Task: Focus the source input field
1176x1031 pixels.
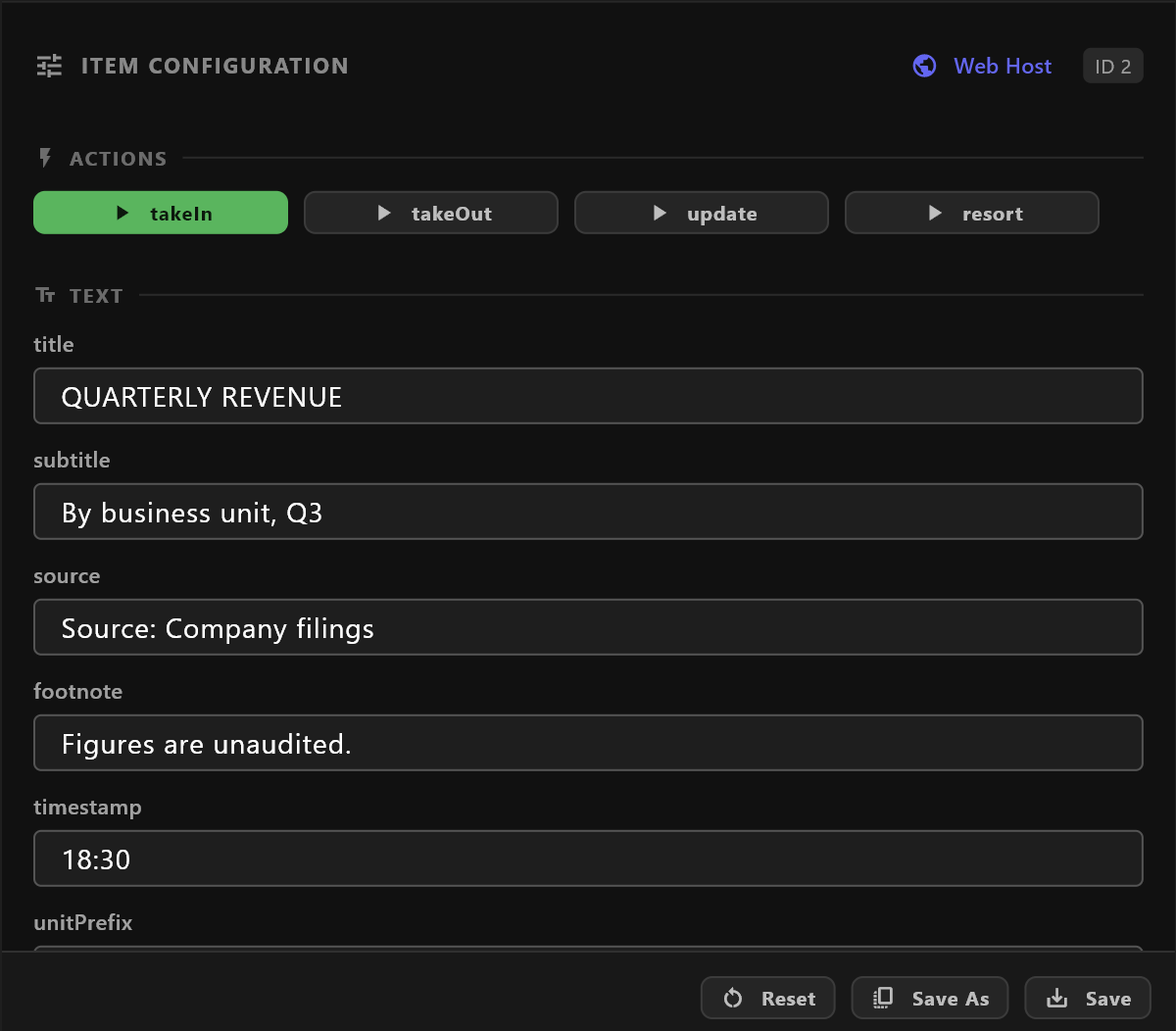Action: [588, 627]
